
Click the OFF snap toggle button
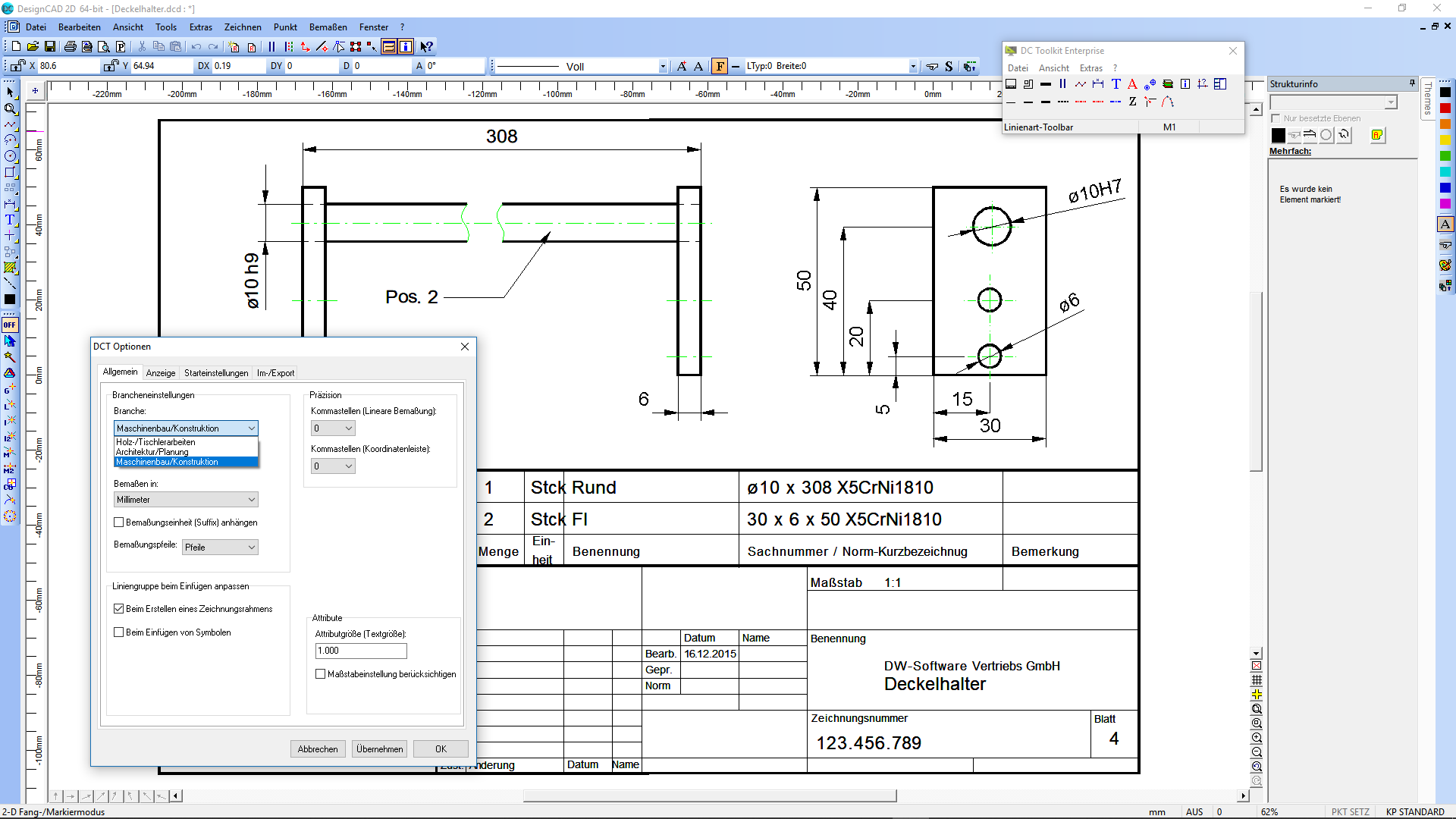[10, 325]
